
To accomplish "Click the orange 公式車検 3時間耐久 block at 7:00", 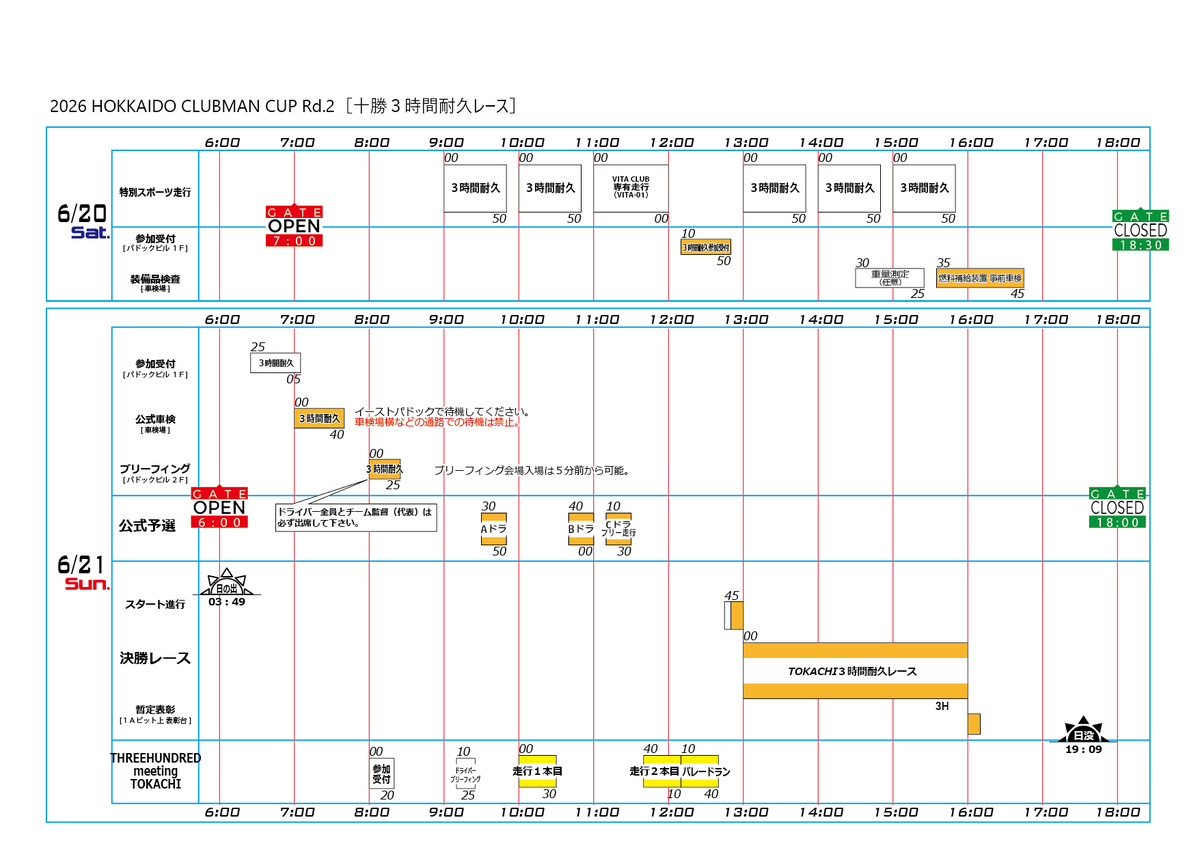I will [319, 419].
